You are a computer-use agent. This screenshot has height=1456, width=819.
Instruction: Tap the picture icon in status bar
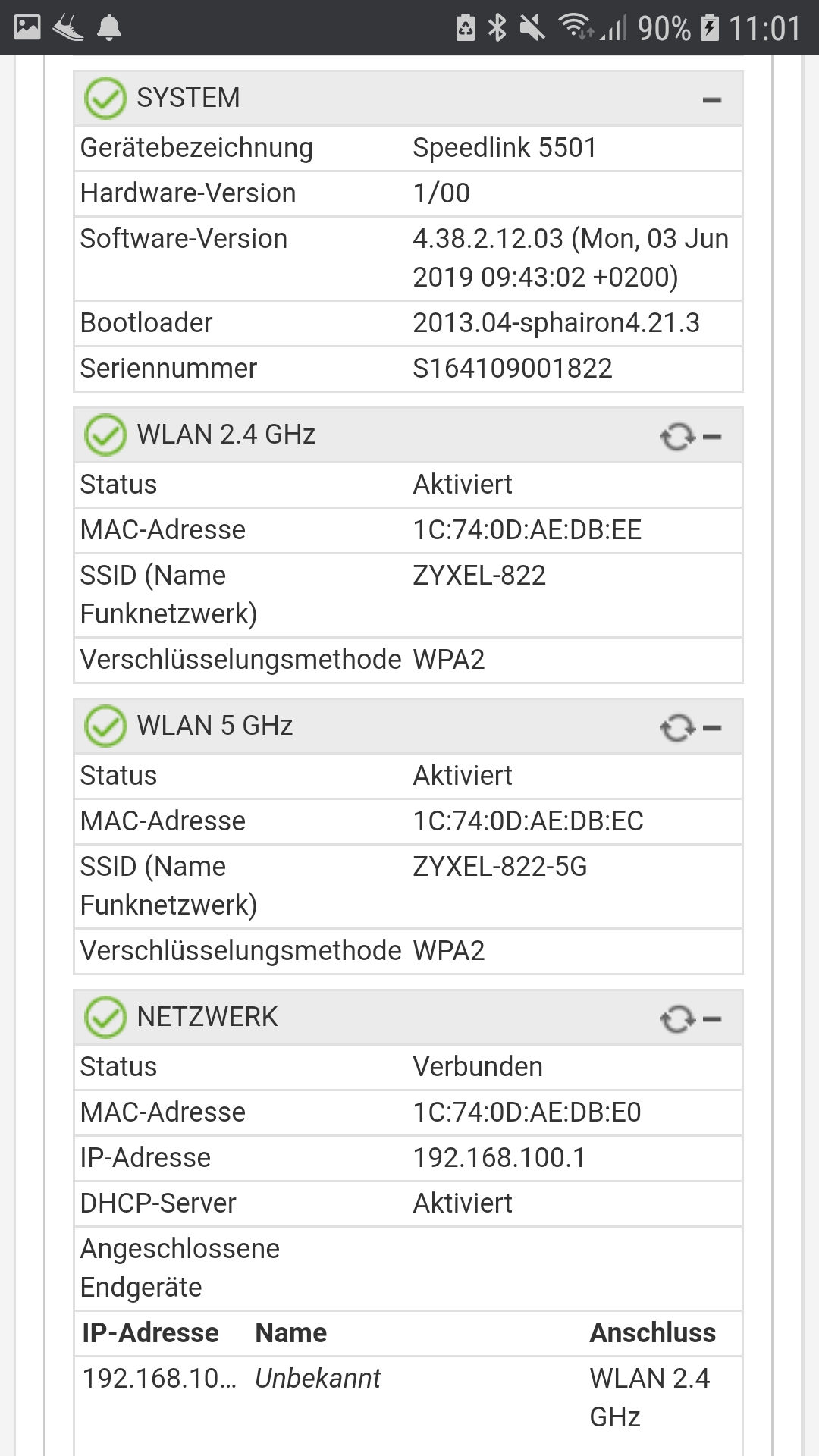27,28
